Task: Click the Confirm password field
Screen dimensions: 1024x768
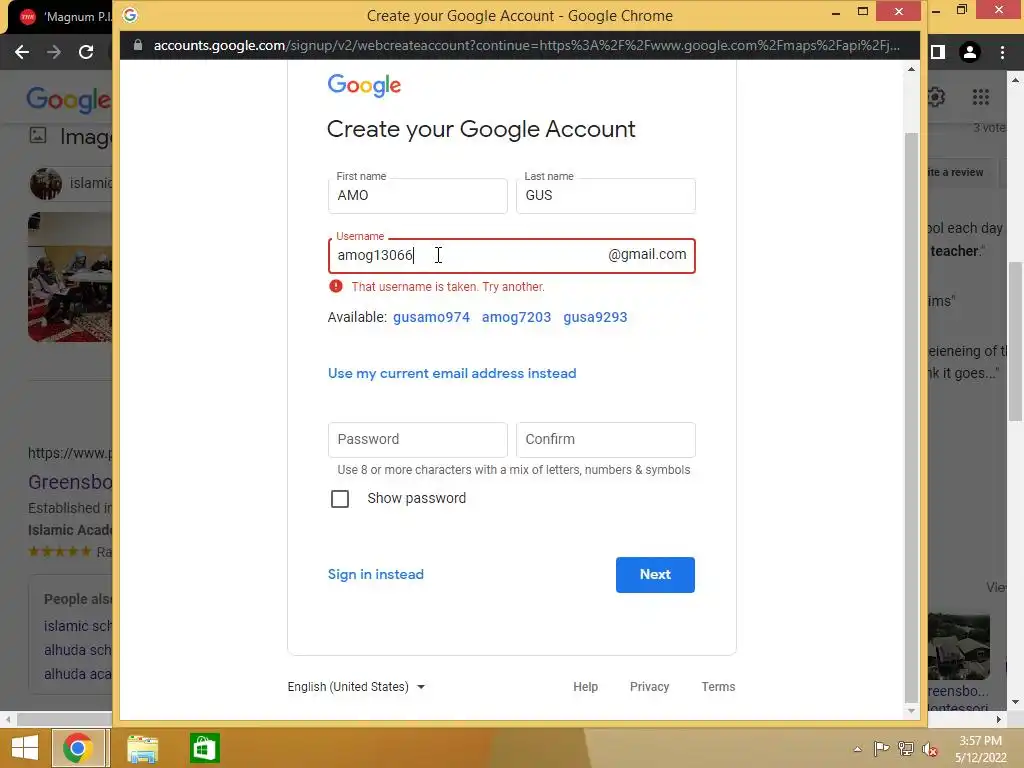Action: tap(605, 440)
